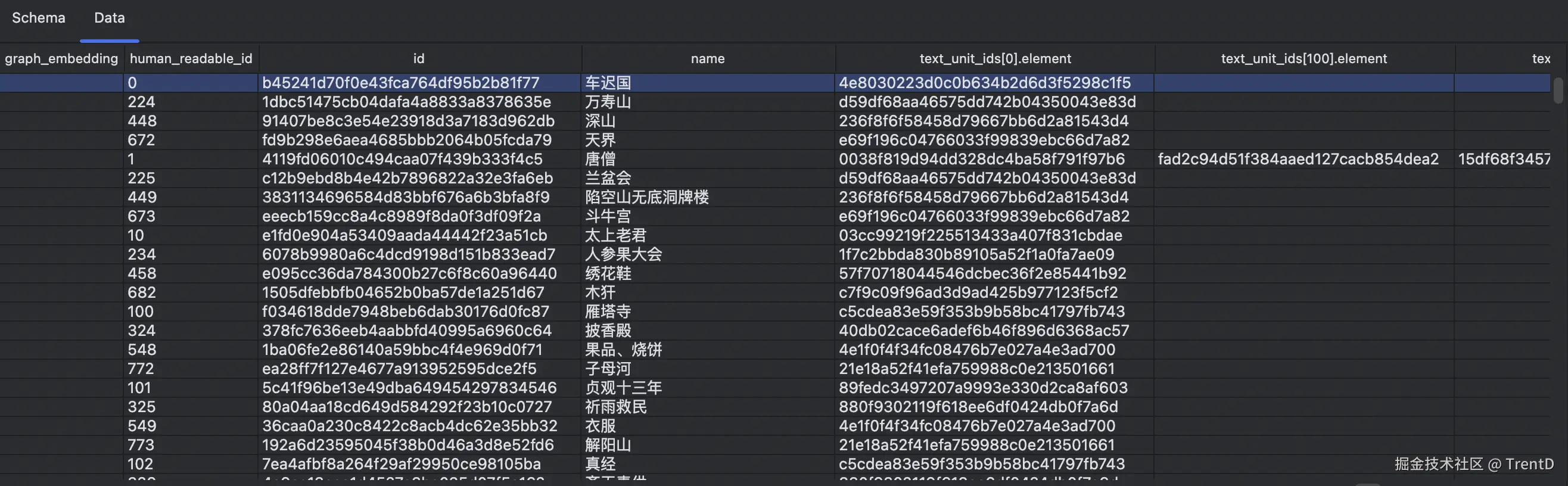Select human_readable_id cell 448
Screen dimensions: 1568x486
click(x=191, y=120)
